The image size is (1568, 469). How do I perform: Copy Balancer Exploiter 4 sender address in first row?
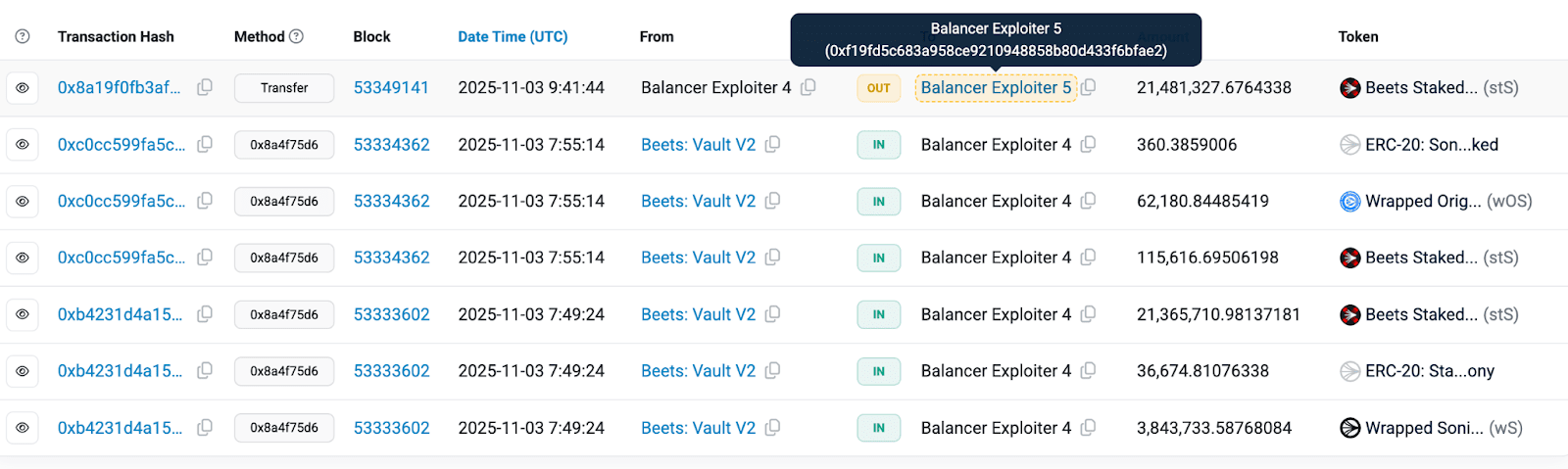pyautogui.click(x=808, y=87)
